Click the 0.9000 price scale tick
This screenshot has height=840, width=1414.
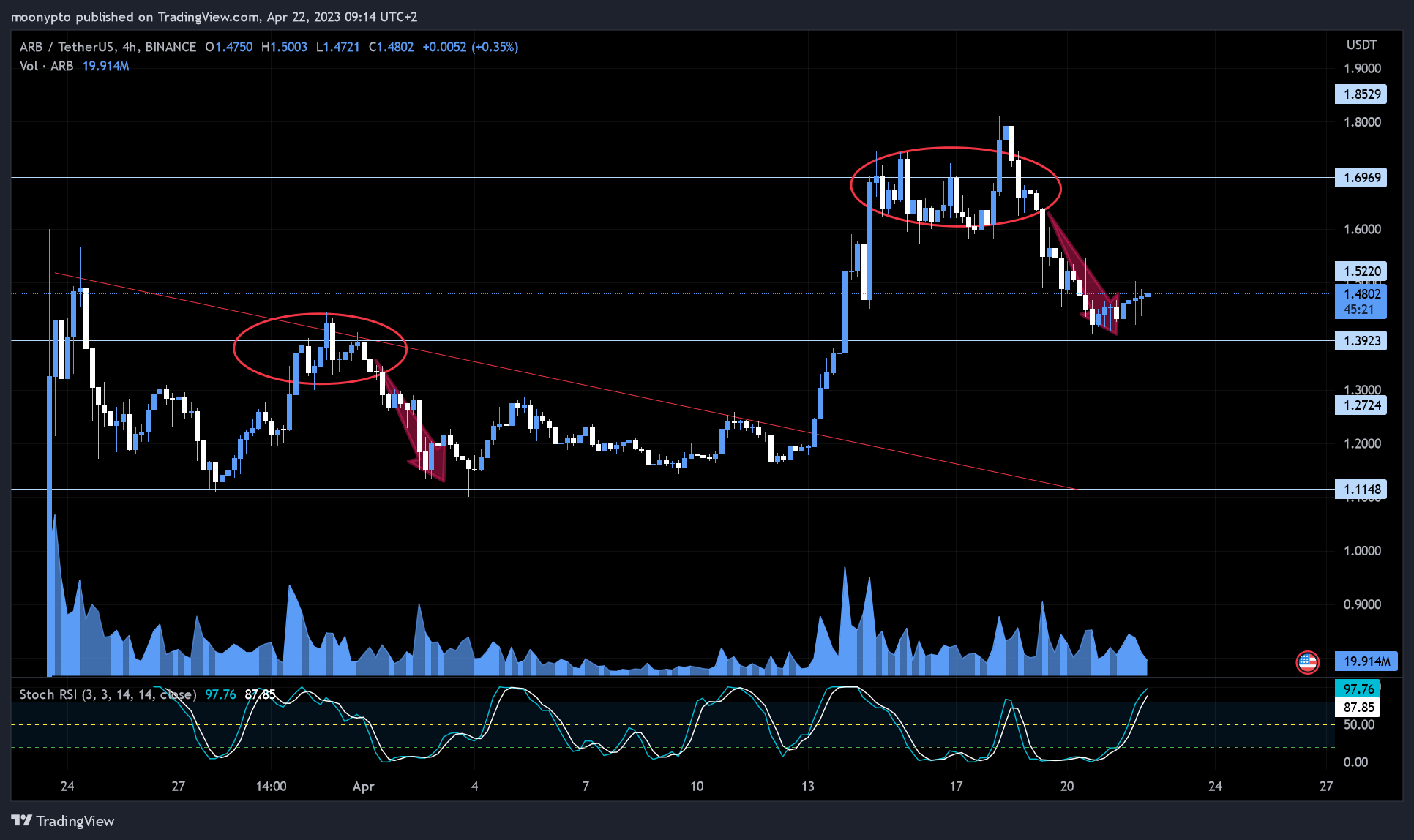tap(1362, 604)
